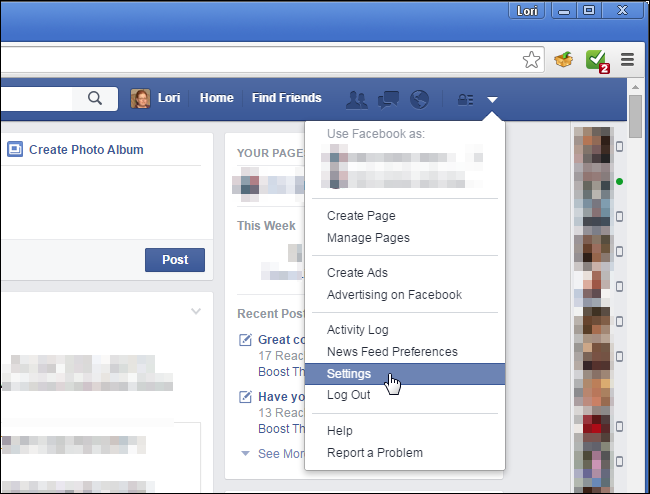Screen dimensions: 650x494
Task: Open Activity Log from the menu
Action: coord(358,330)
